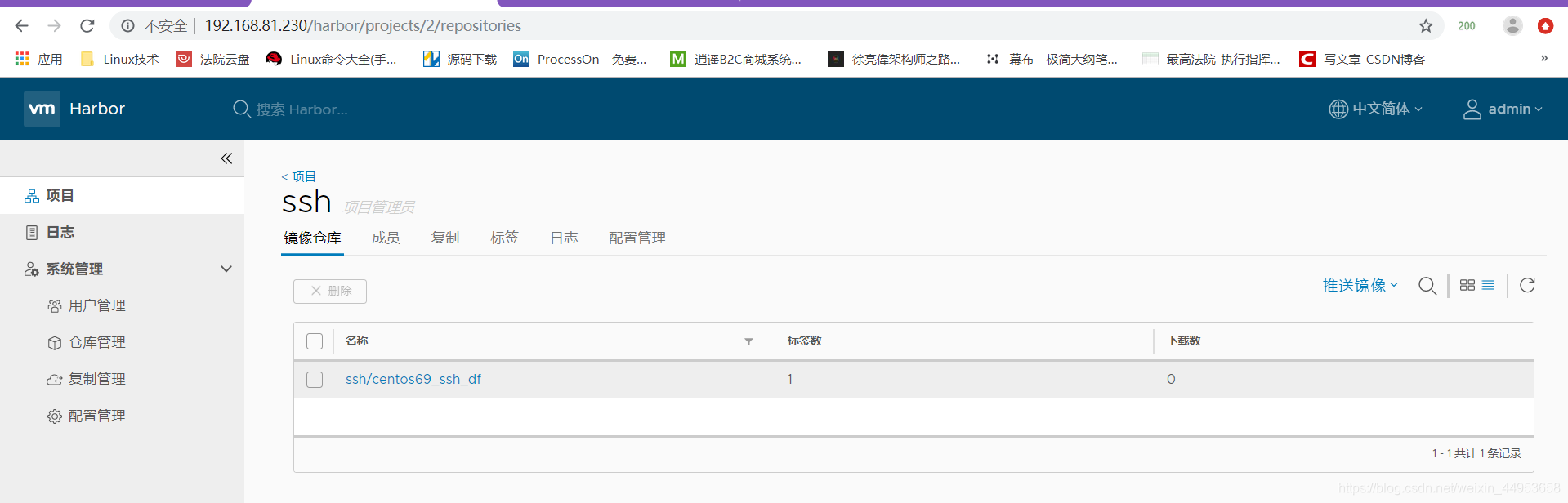Check the ssh/centos69_ssh_df row checkbox
Viewport: 1568px width, 503px height.
[315, 380]
